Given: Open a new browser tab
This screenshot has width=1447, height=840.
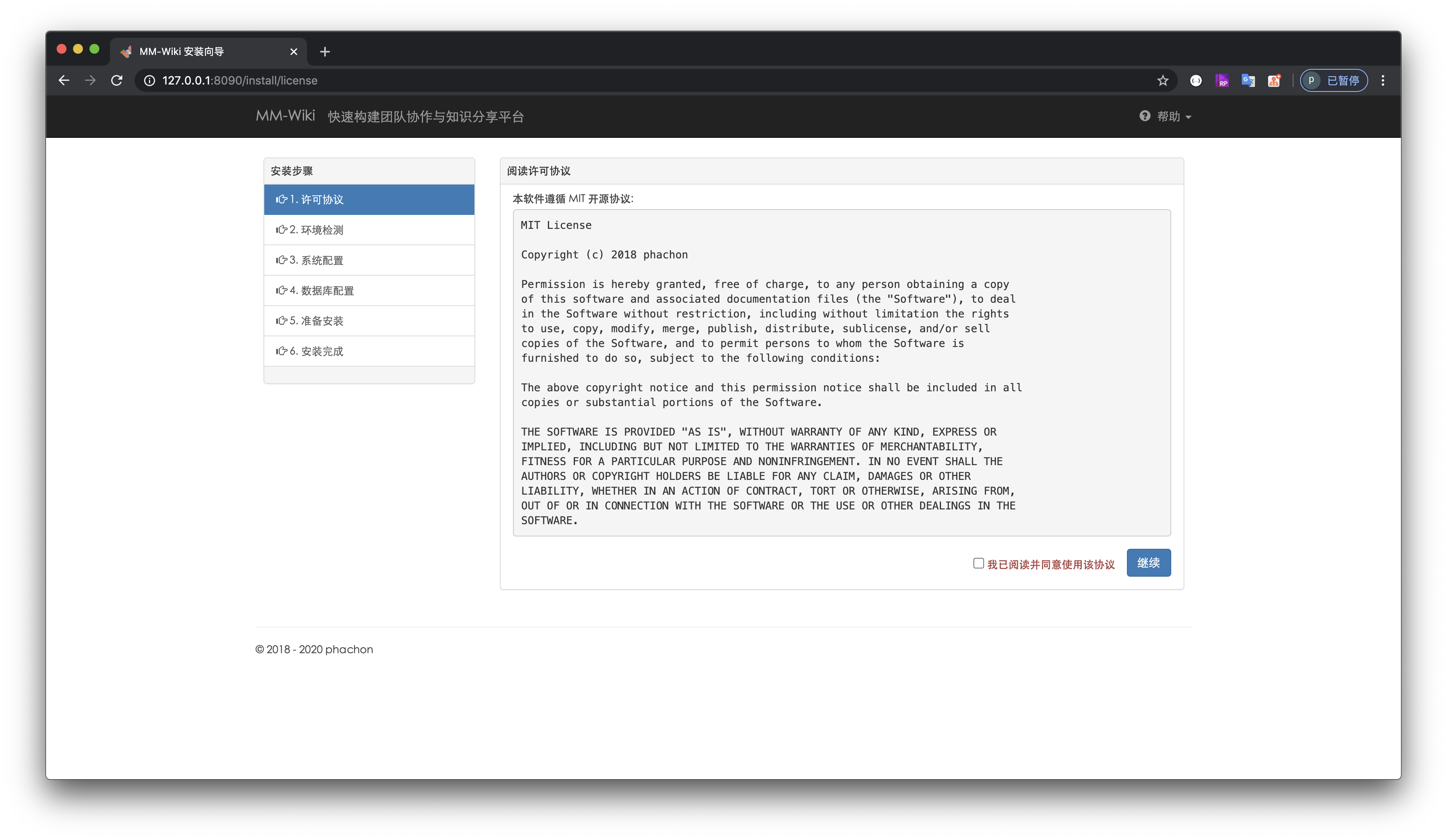Looking at the screenshot, I should (x=325, y=52).
